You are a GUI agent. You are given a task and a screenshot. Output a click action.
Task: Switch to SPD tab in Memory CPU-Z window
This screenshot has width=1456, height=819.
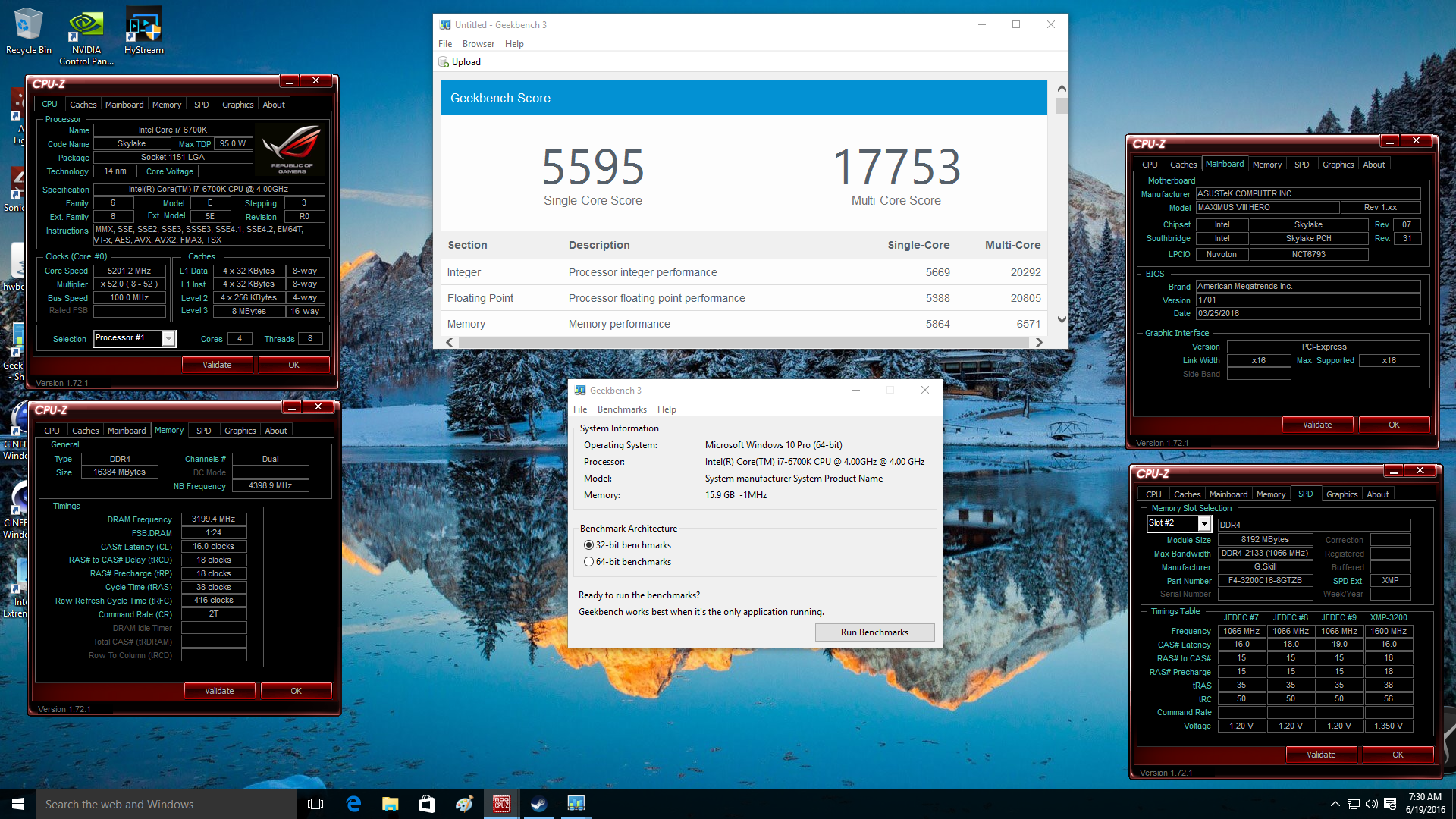pyautogui.click(x=204, y=431)
